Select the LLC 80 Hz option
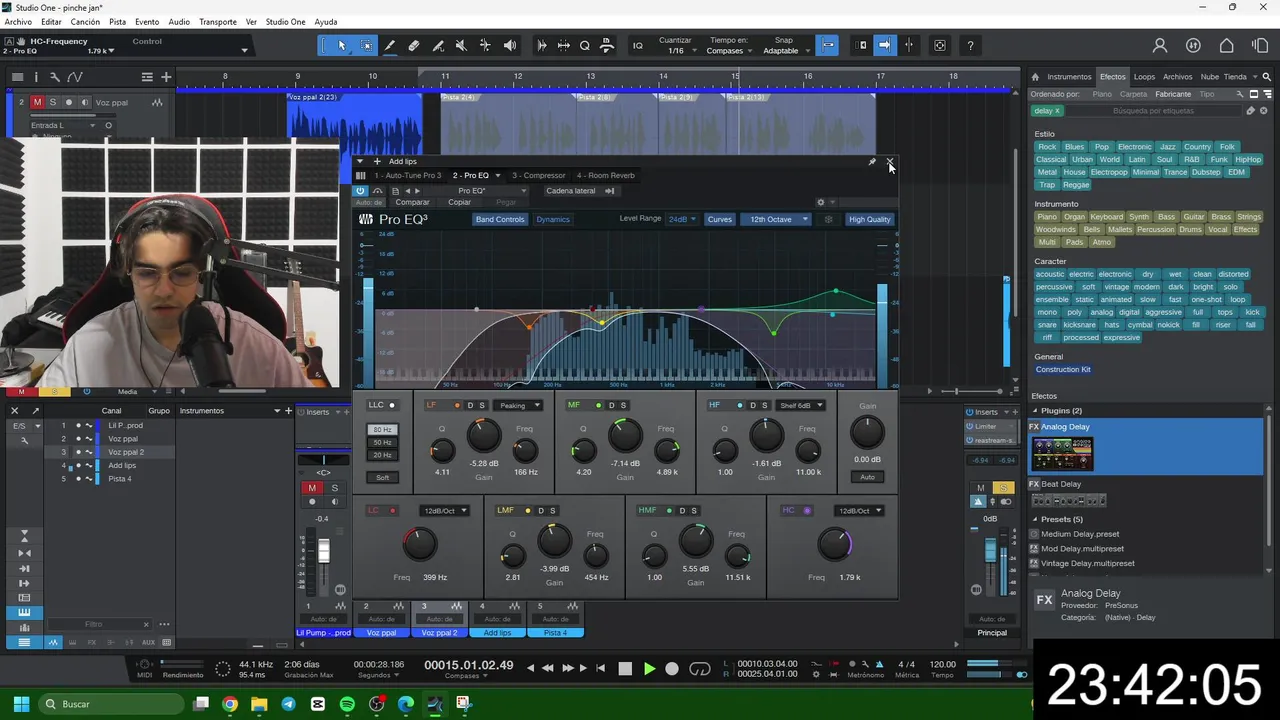This screenshot has height=720, width=1280. click(382, 430)
